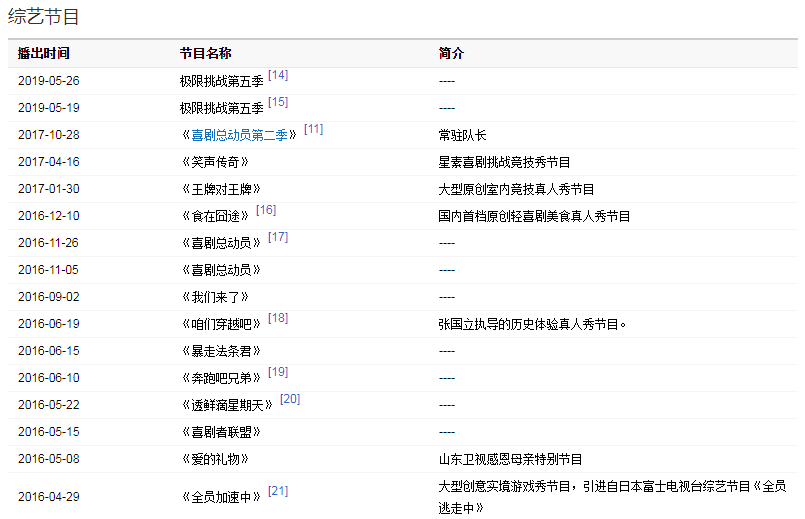Click the 综艺节目 section heading
Screen dimensions: 805x519
pos(44,17)
